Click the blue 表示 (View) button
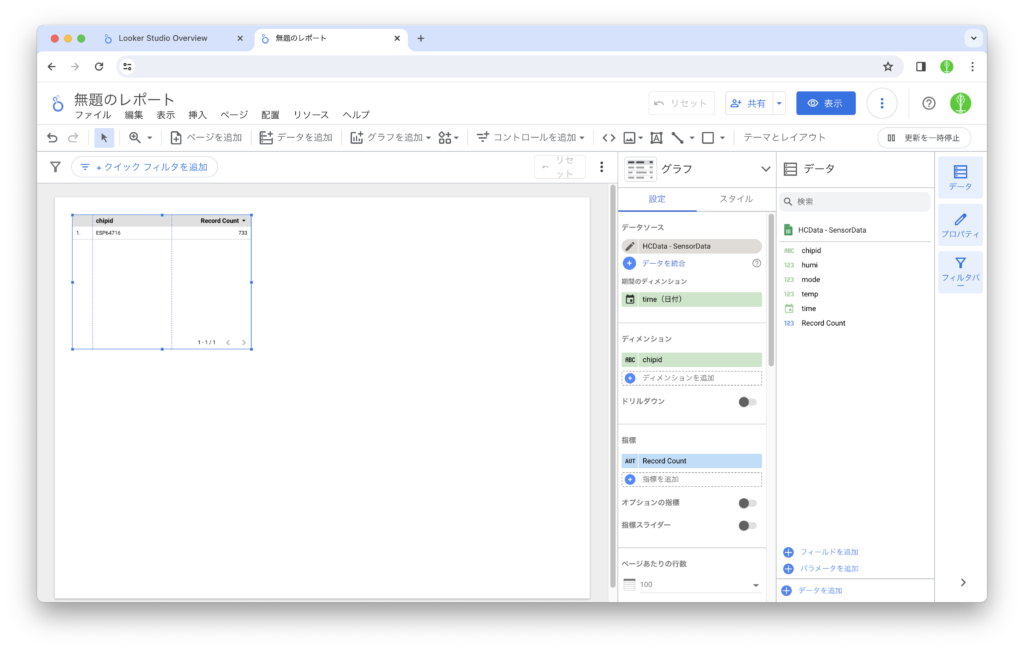The width and height of the screenshot is (1024, 651). [x=825, y=103]
